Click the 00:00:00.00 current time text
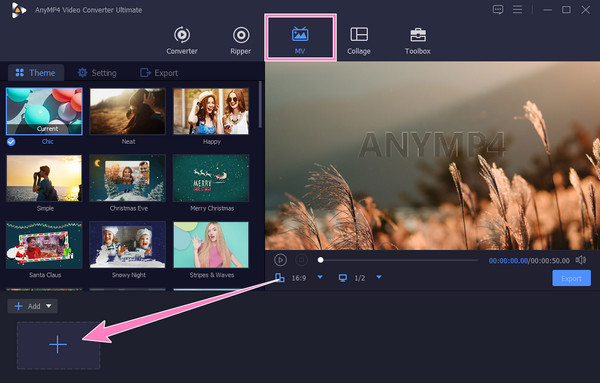600x383 pixels. [x=508, y=261]
